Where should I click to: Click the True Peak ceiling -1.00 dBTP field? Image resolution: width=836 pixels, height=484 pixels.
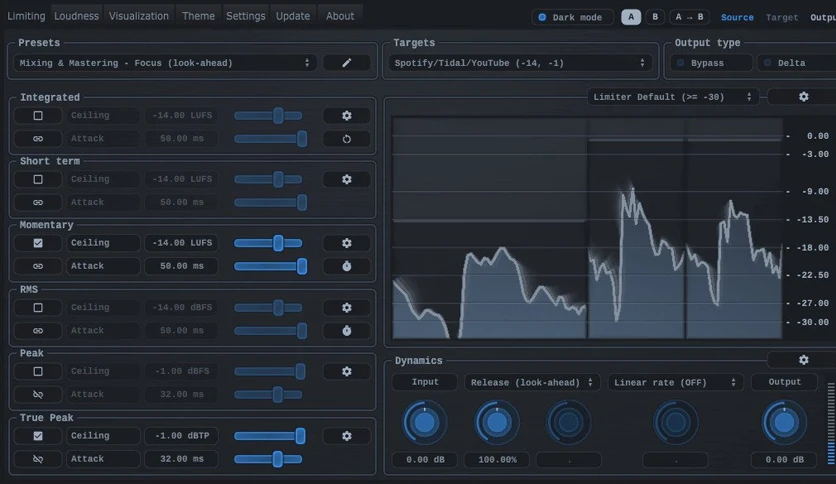click(181, 436)
